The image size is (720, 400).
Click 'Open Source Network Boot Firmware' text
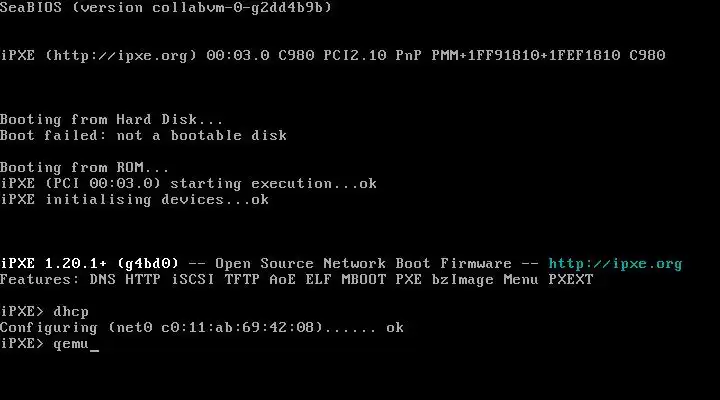coord(363,264)
